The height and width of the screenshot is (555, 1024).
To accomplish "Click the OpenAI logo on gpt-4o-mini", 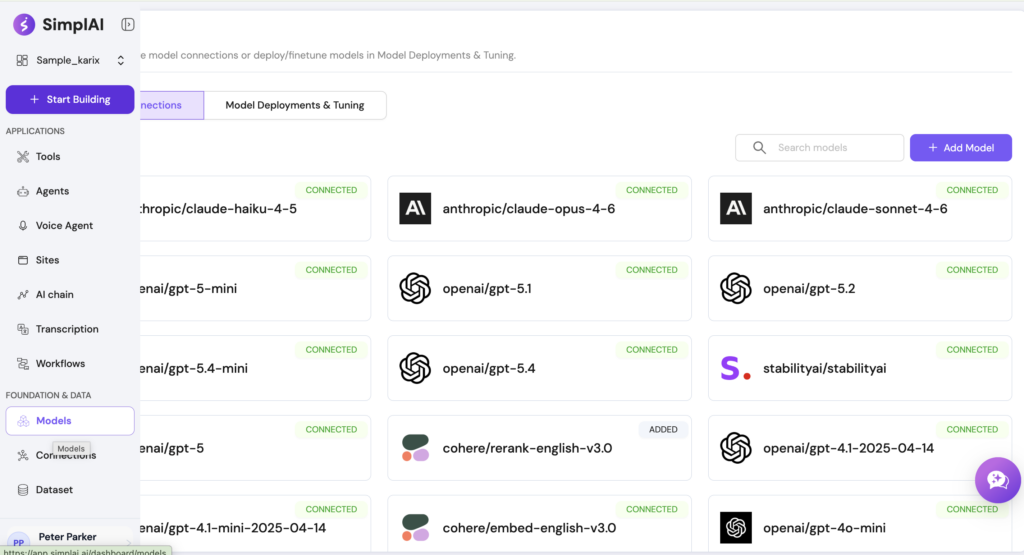I will (736, 528).
